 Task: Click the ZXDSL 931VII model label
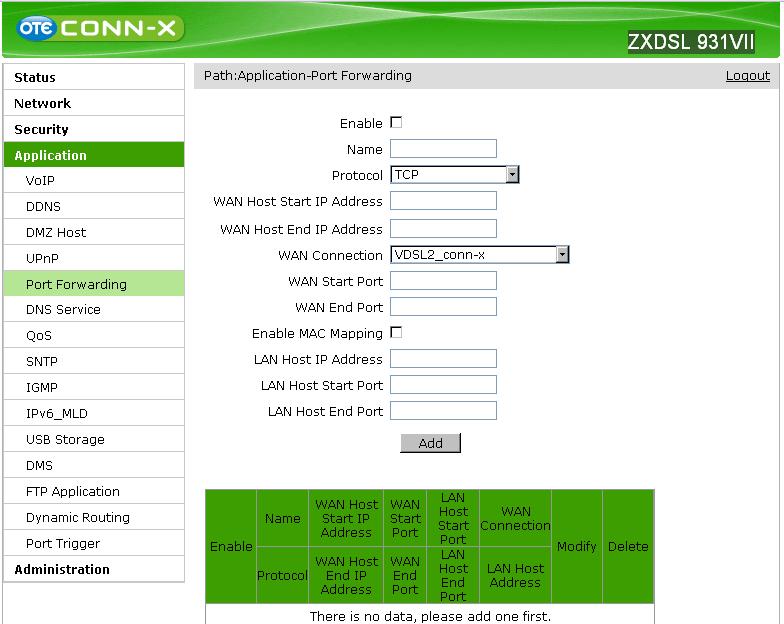(691, 42)
